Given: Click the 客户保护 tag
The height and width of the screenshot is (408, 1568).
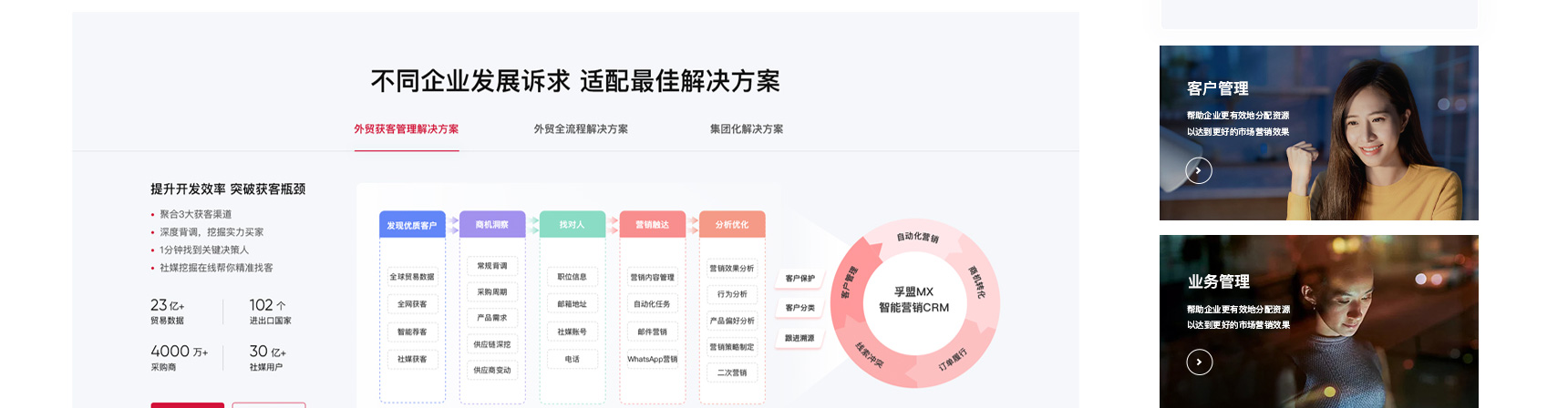Looking at the screenshot, I should [800, 279].
